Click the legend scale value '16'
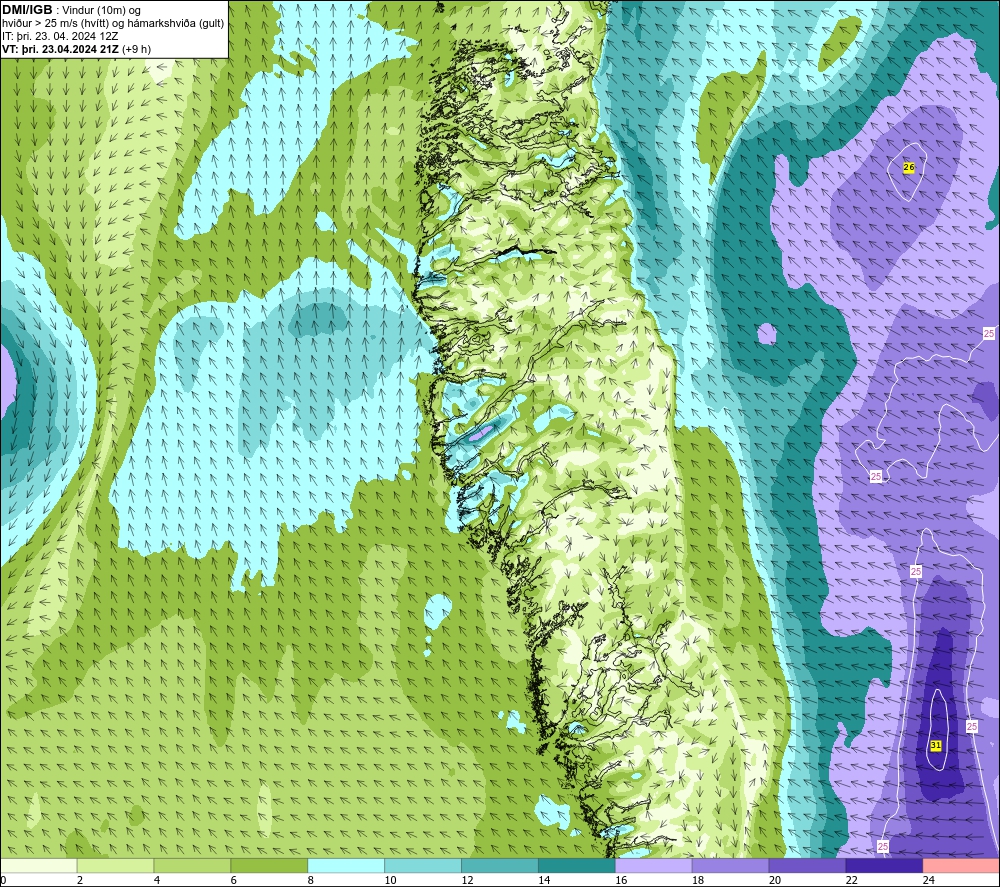This screenshot has width=1000, height=887. 621,880
